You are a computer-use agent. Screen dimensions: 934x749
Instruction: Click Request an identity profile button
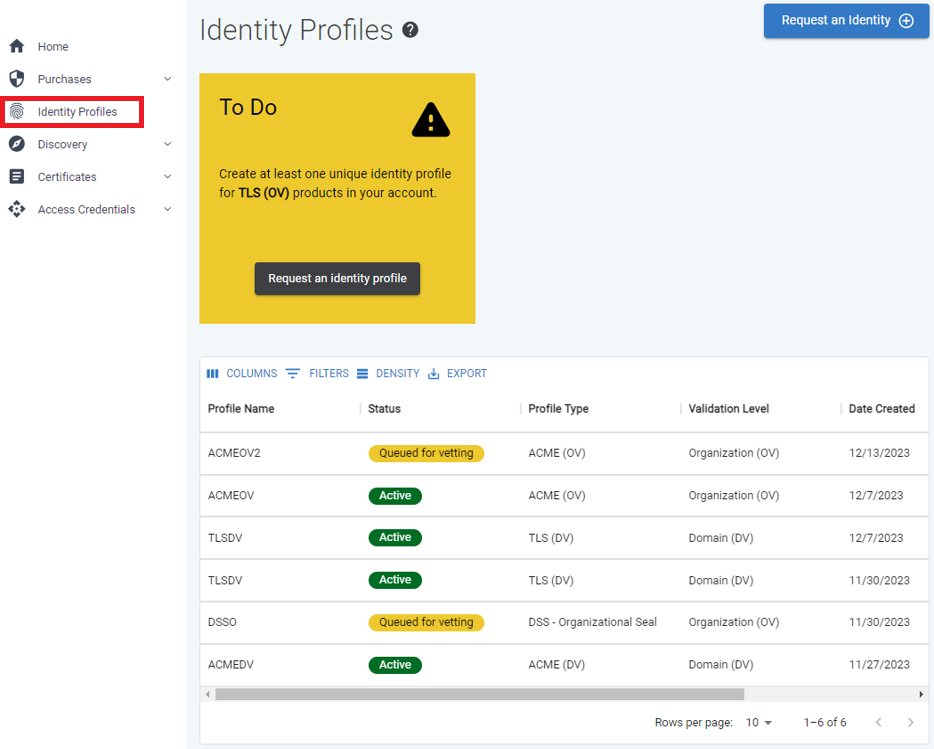coord(337,279)
